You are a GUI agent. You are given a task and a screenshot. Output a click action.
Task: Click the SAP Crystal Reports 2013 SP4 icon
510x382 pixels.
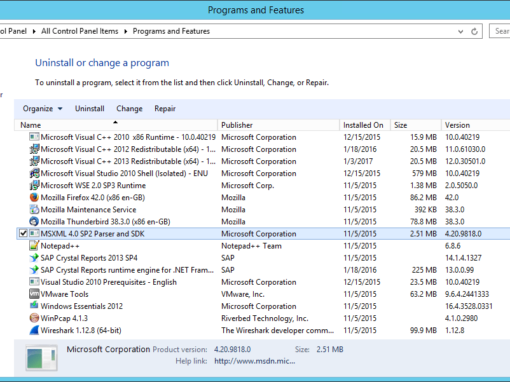pyautogui.click(x=34, y=258)
